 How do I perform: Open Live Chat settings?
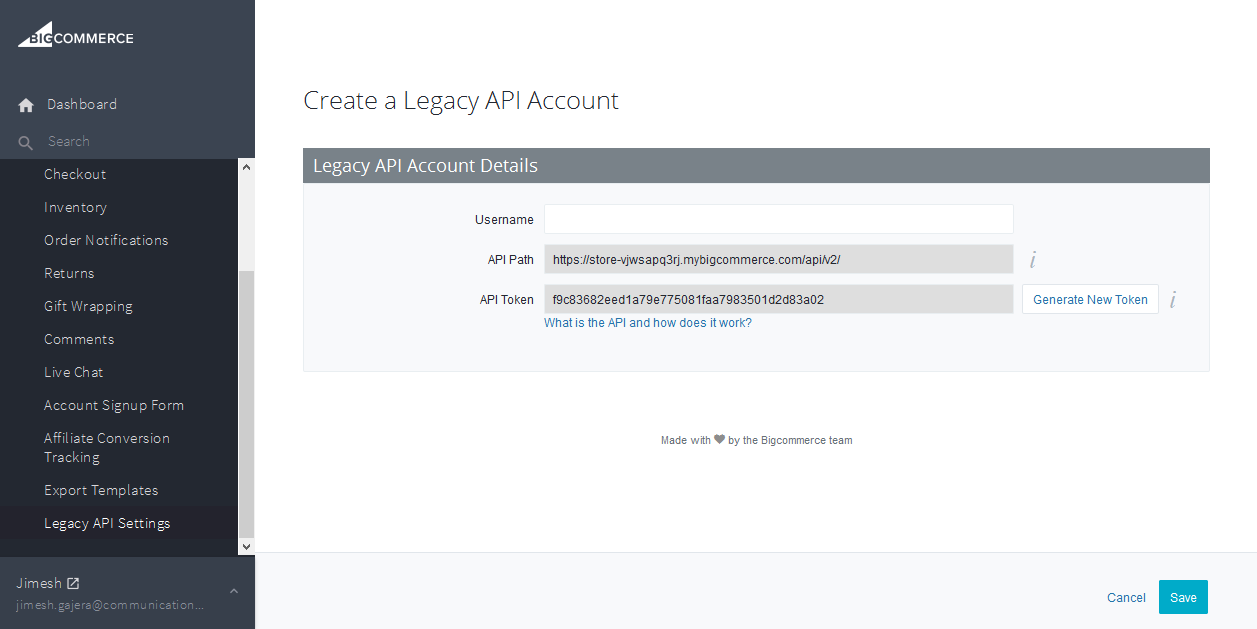74,372
